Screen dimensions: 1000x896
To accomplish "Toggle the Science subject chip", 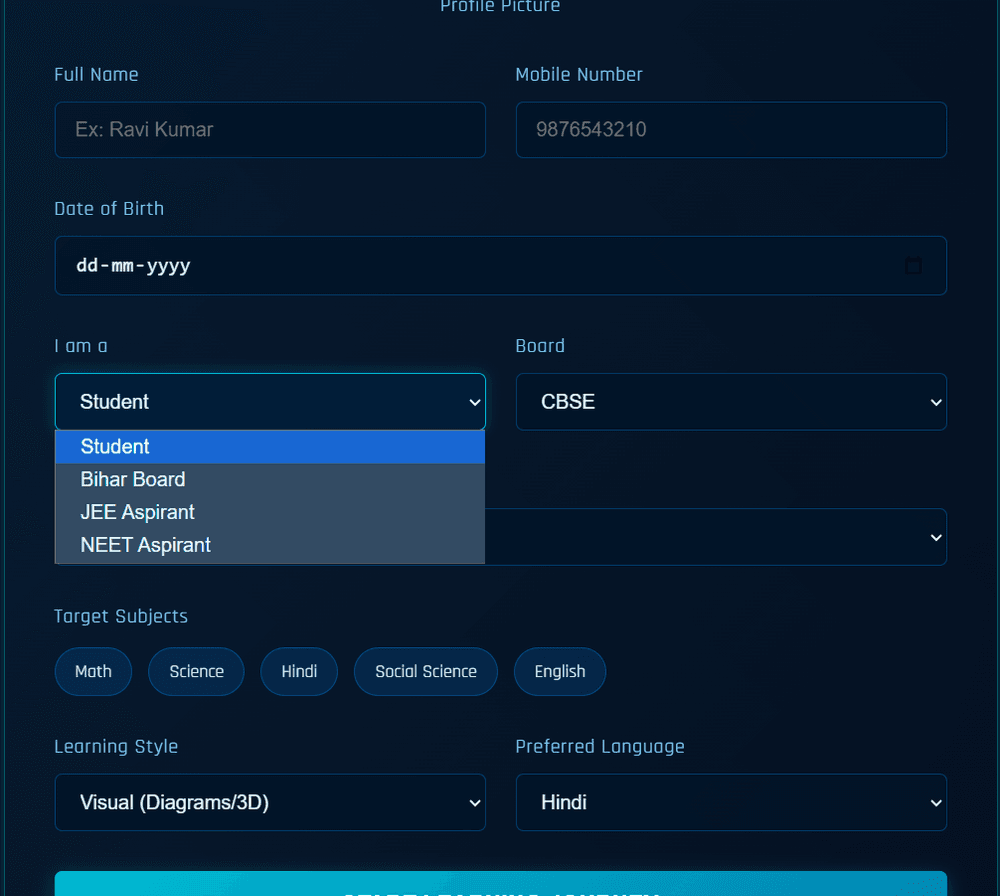I will pos(196,671).
